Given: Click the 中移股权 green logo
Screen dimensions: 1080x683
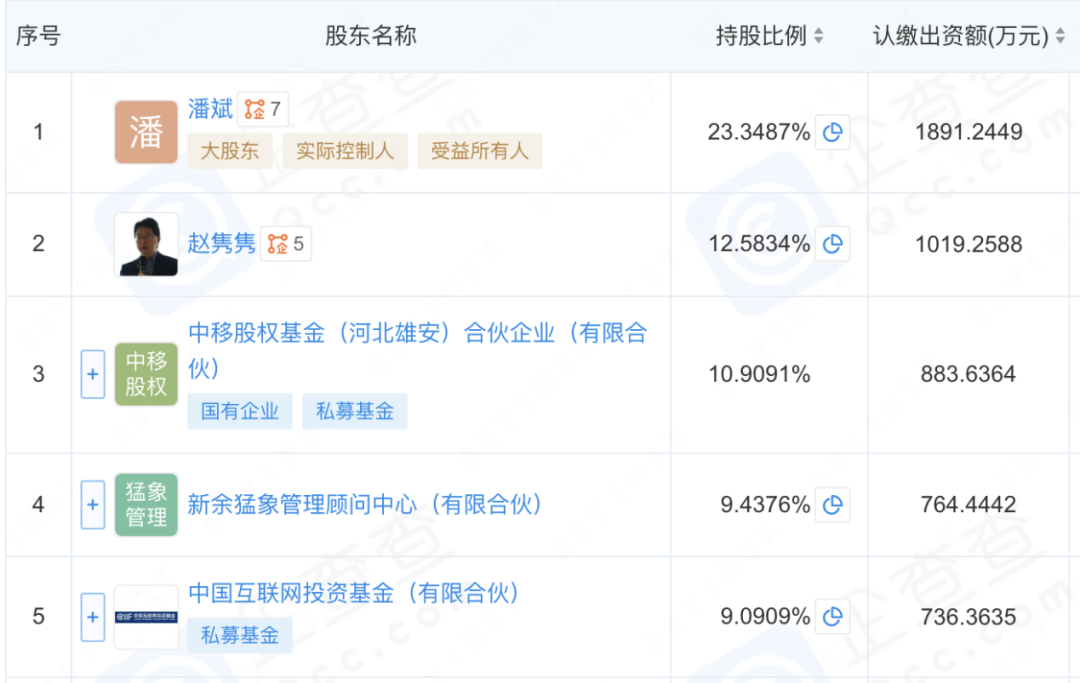Looking at the screenshot, I should (x=146, y=374).
